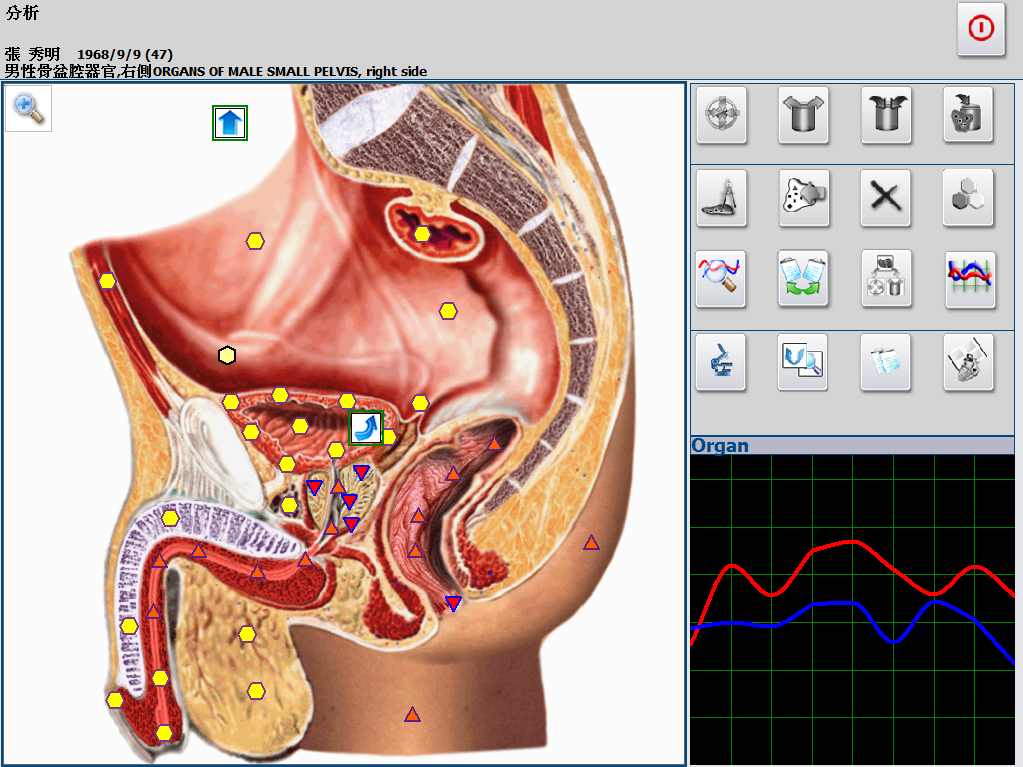Click the canister with outward arrows button
This screenshot has width=1023, height=767.
coord(803,114)
